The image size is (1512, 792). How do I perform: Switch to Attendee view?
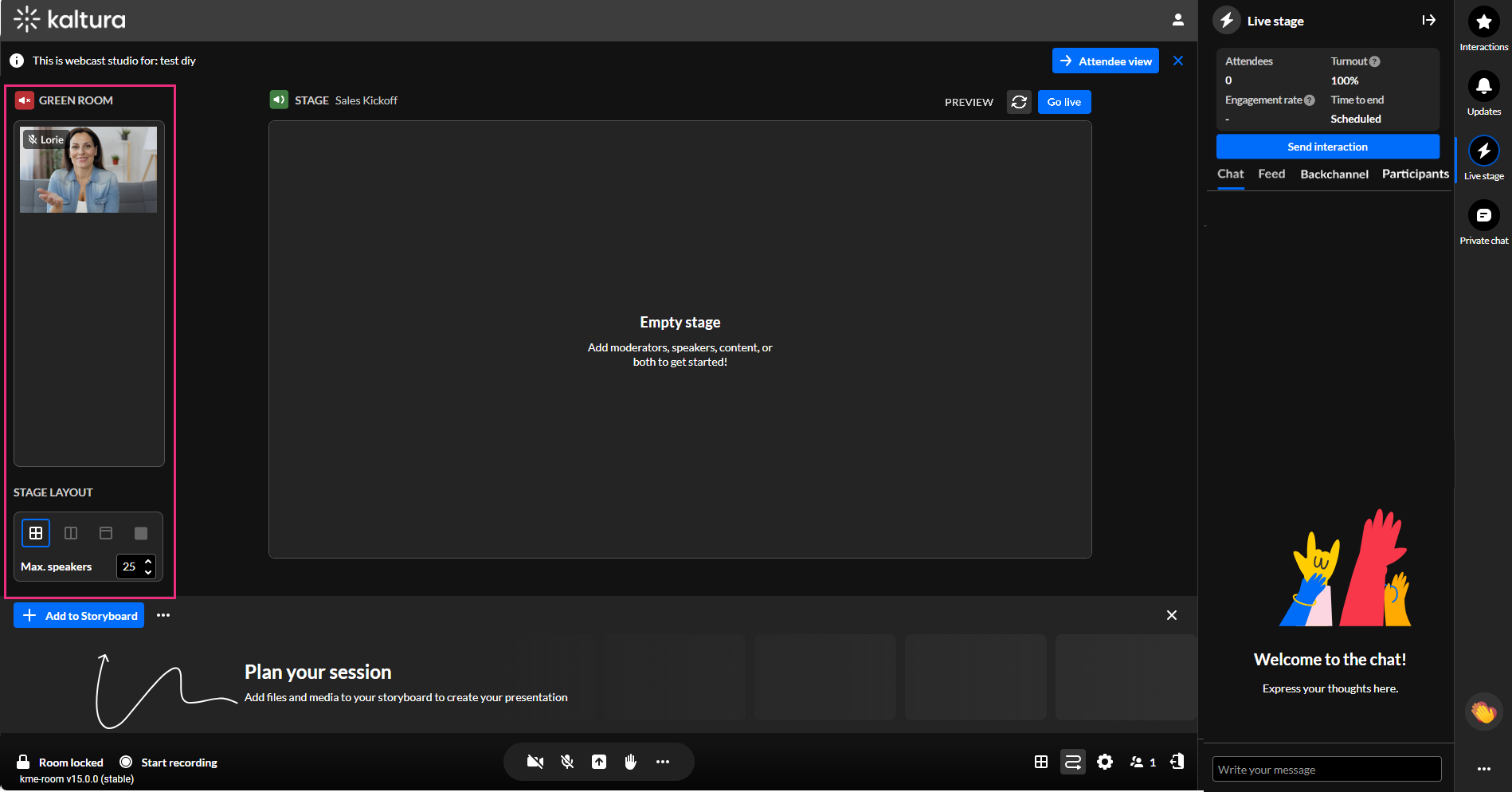[x=1106, y=61]
